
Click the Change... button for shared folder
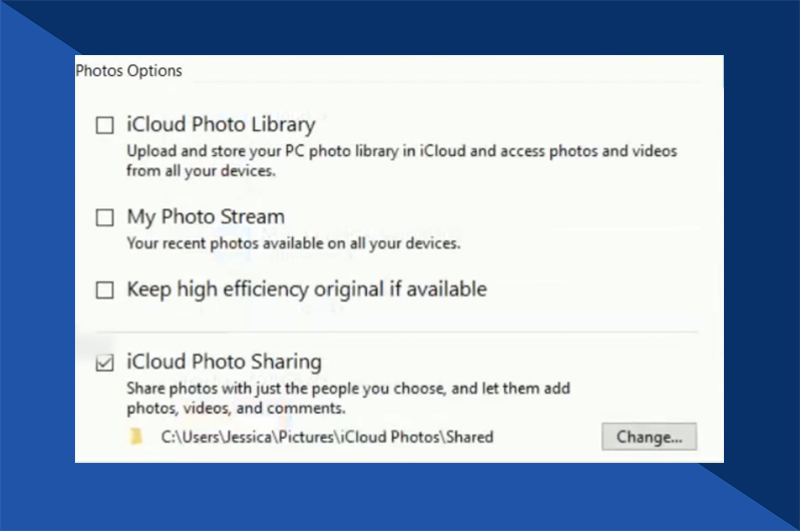[649, 437]
